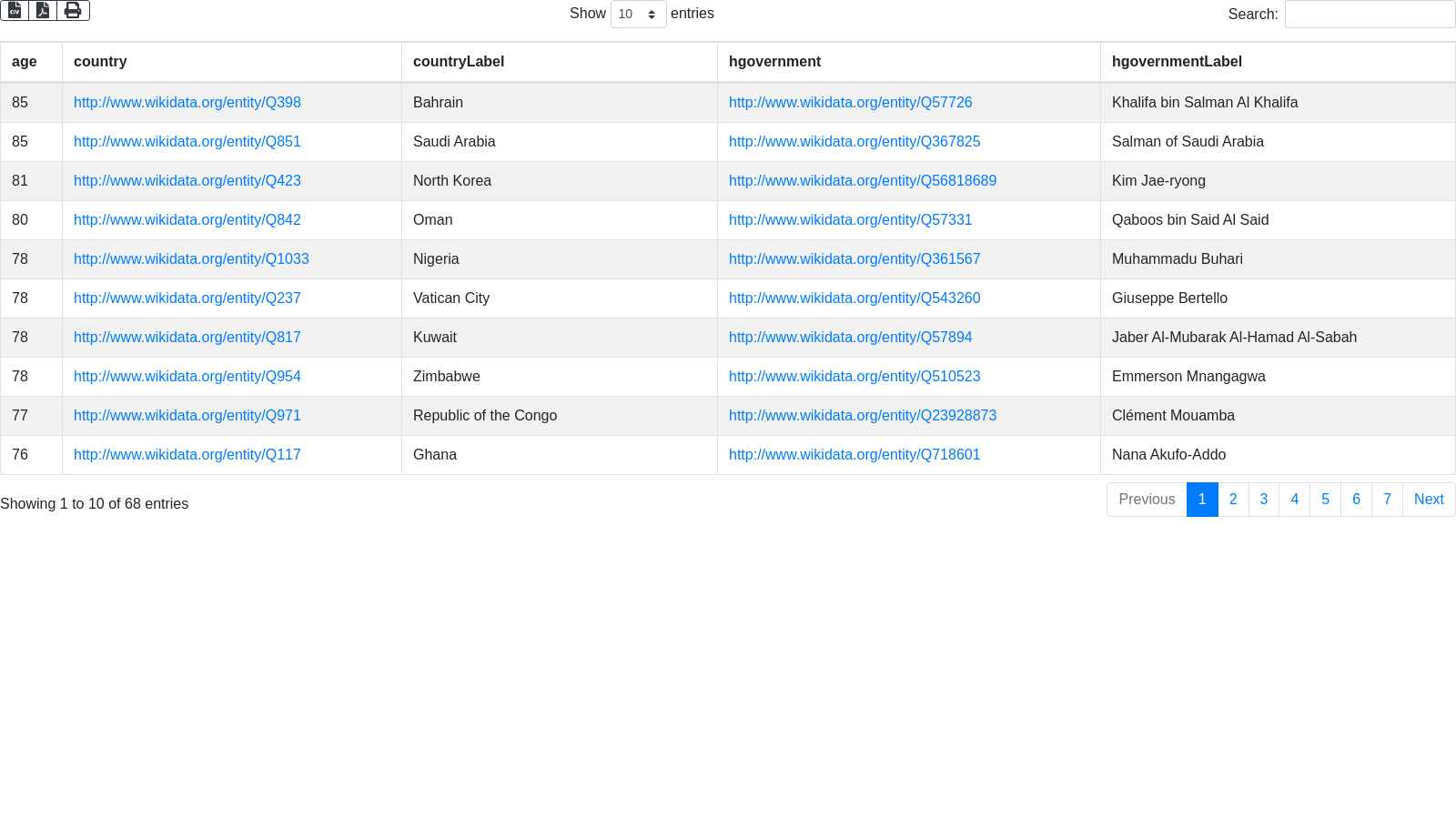Open the Show entries count dropdown
1456x819 pixels.
coord(638,14)
